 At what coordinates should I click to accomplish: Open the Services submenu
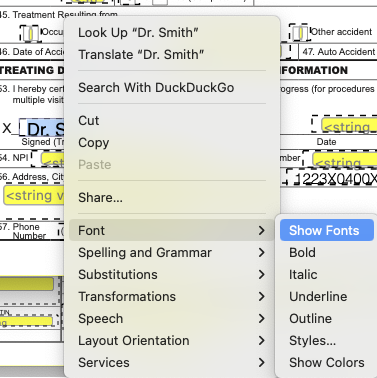tap(172, 362)
